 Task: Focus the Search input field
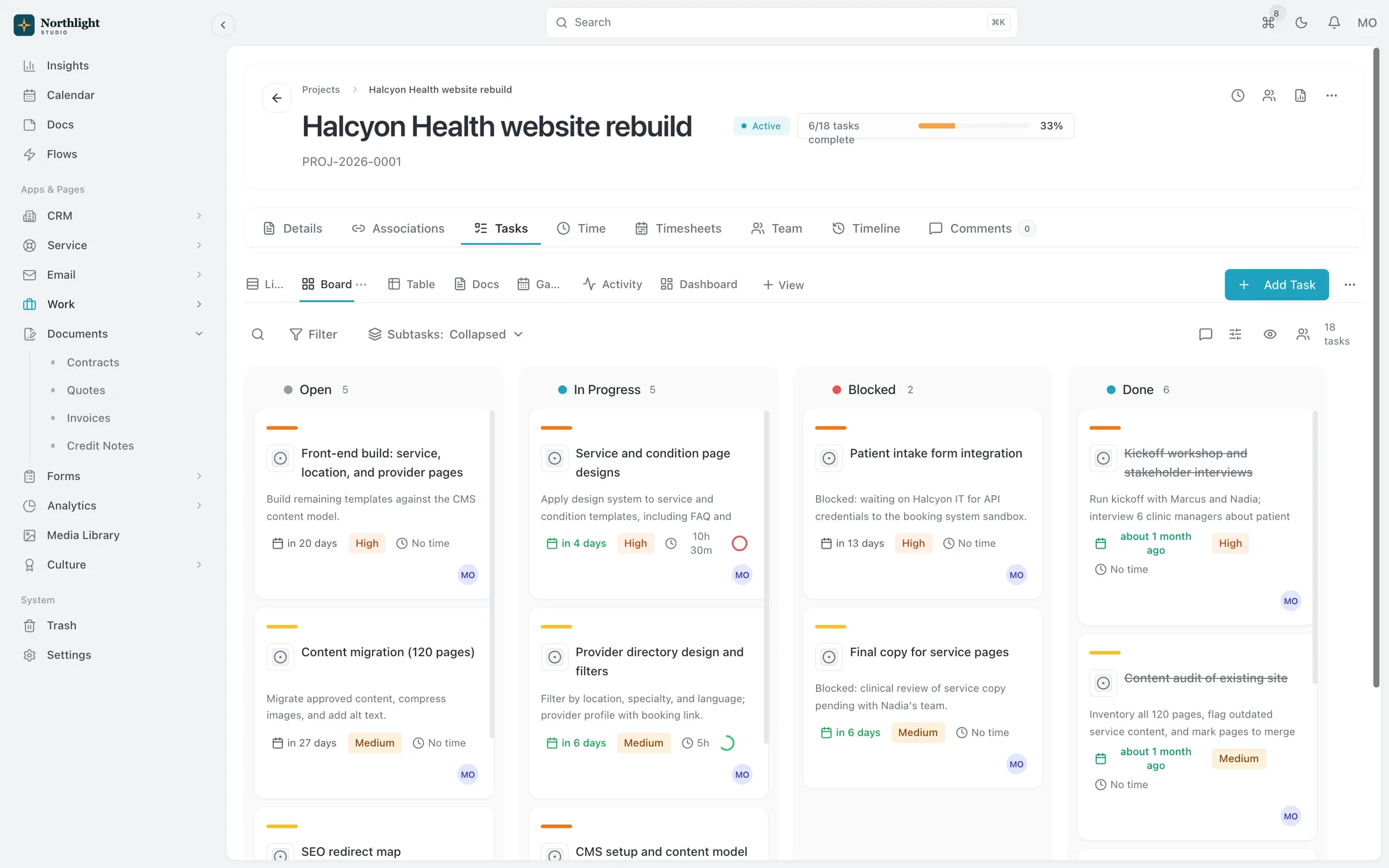point(782,23)
